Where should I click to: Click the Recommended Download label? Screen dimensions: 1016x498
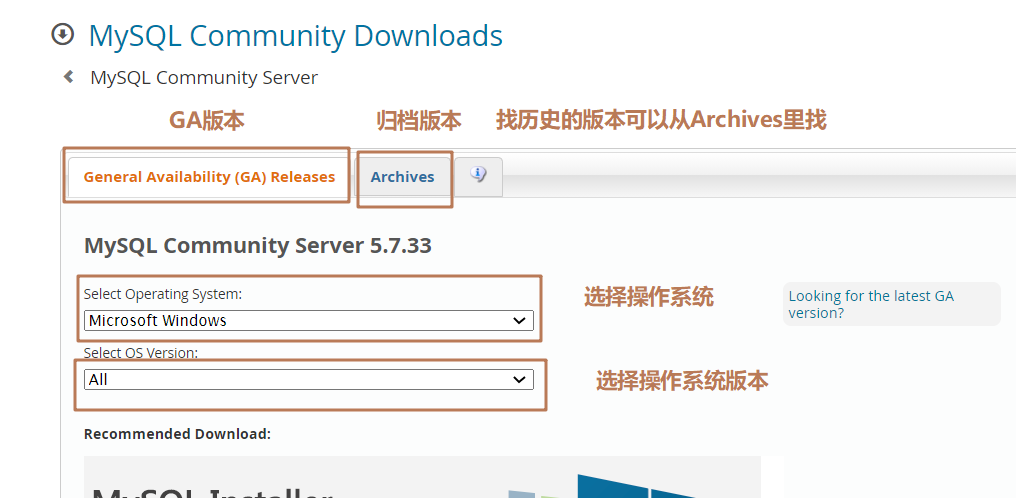click(178, 434)
